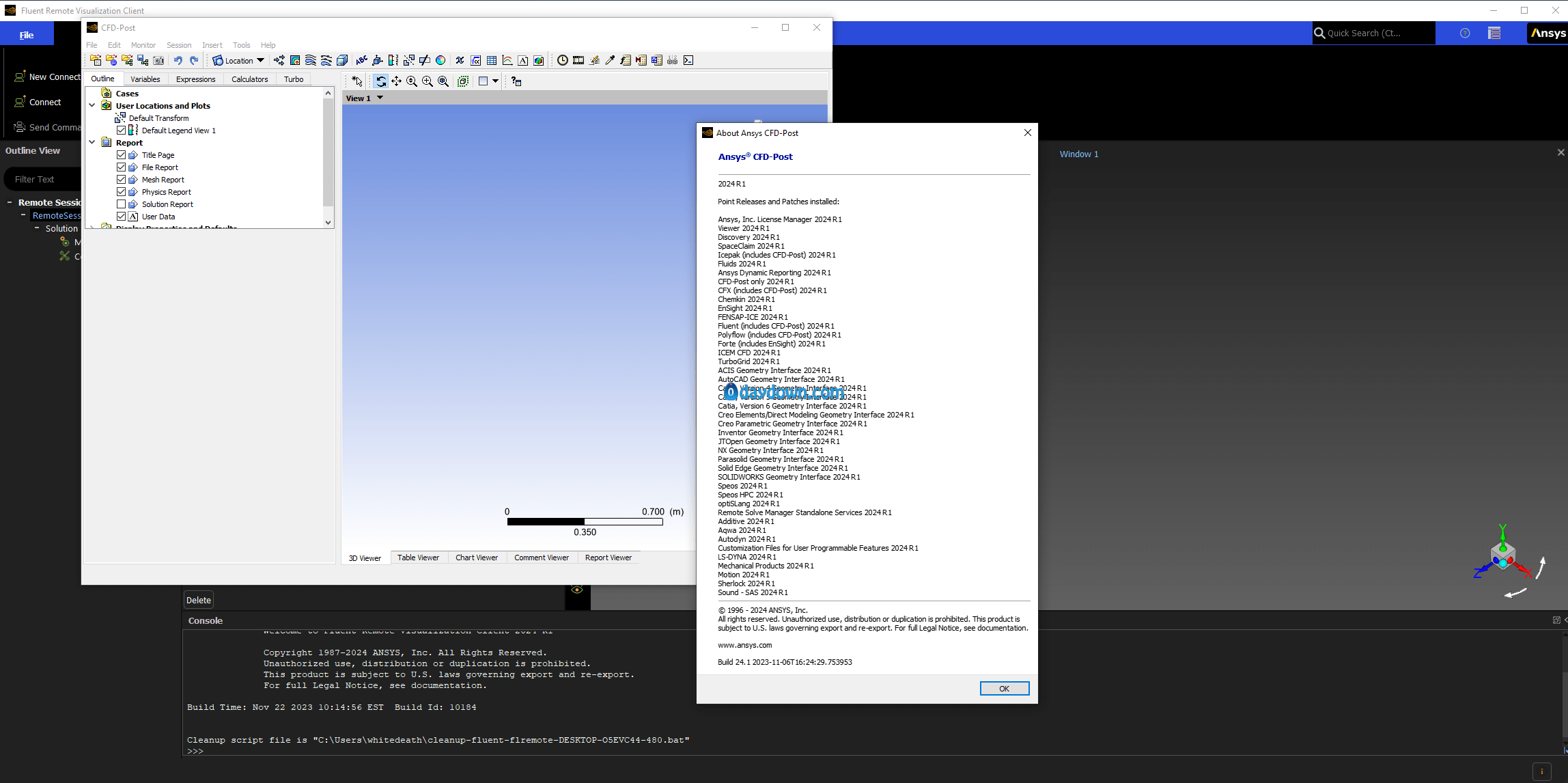Insert a Legend via toolbar icon
This screenshot has height=783, width=1568.
click(393, 60)
